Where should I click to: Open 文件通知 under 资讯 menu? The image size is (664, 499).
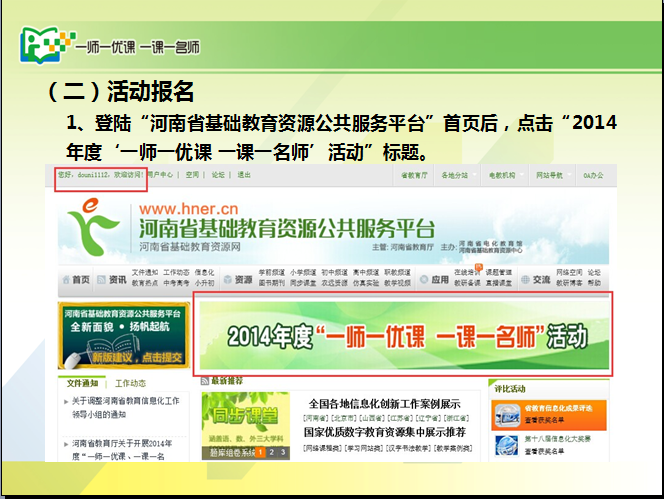[x=145, y=272]
